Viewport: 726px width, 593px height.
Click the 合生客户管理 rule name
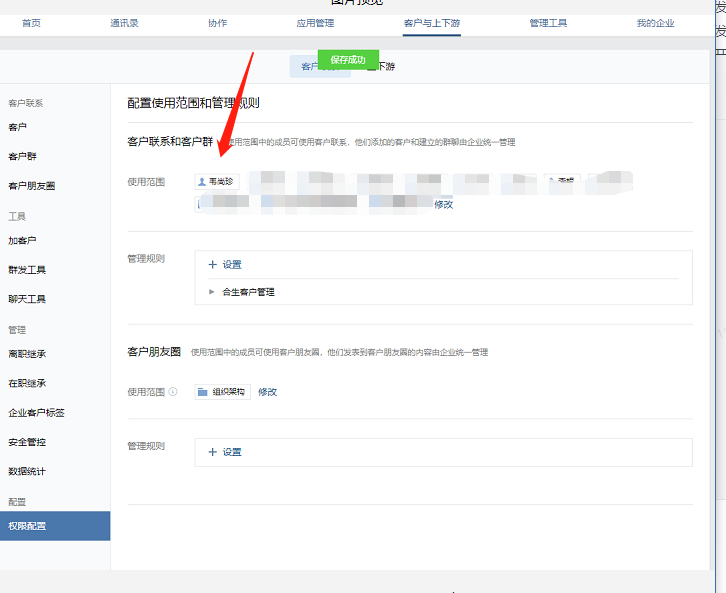pyautogui.click(x=248, y=292)
